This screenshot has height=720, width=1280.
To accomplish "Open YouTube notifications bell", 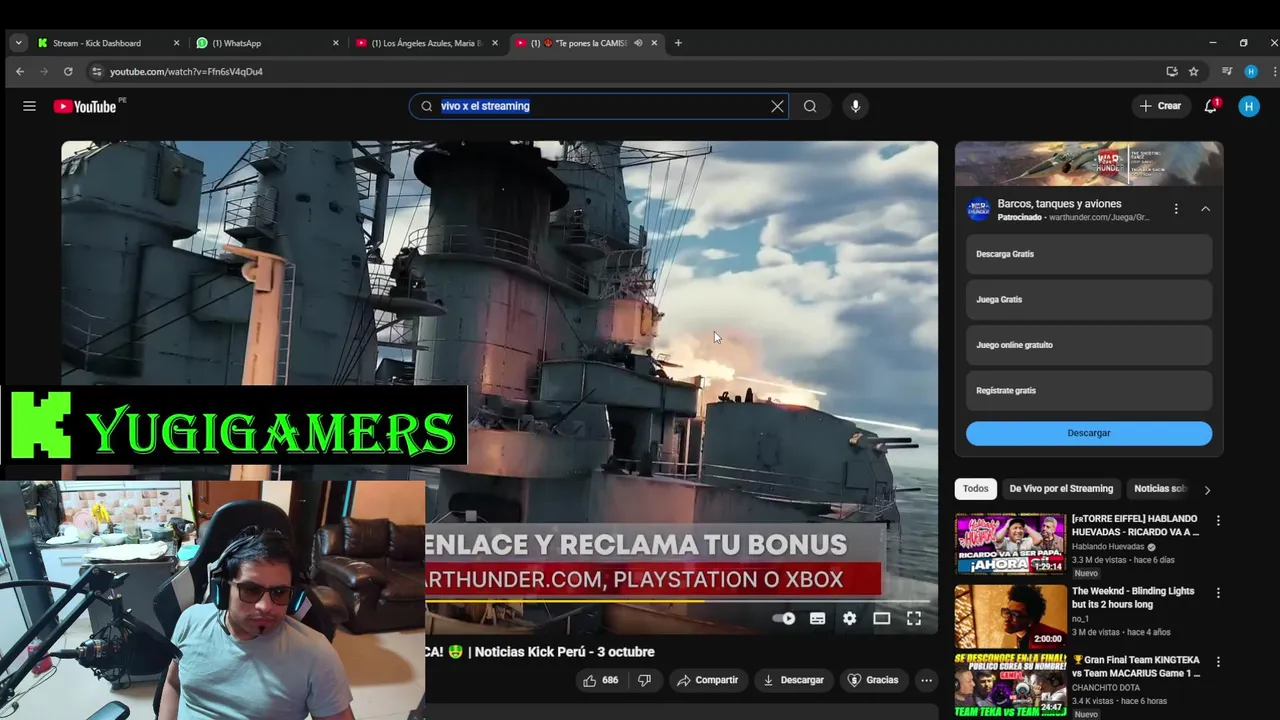I will [x=1210, y=106].
